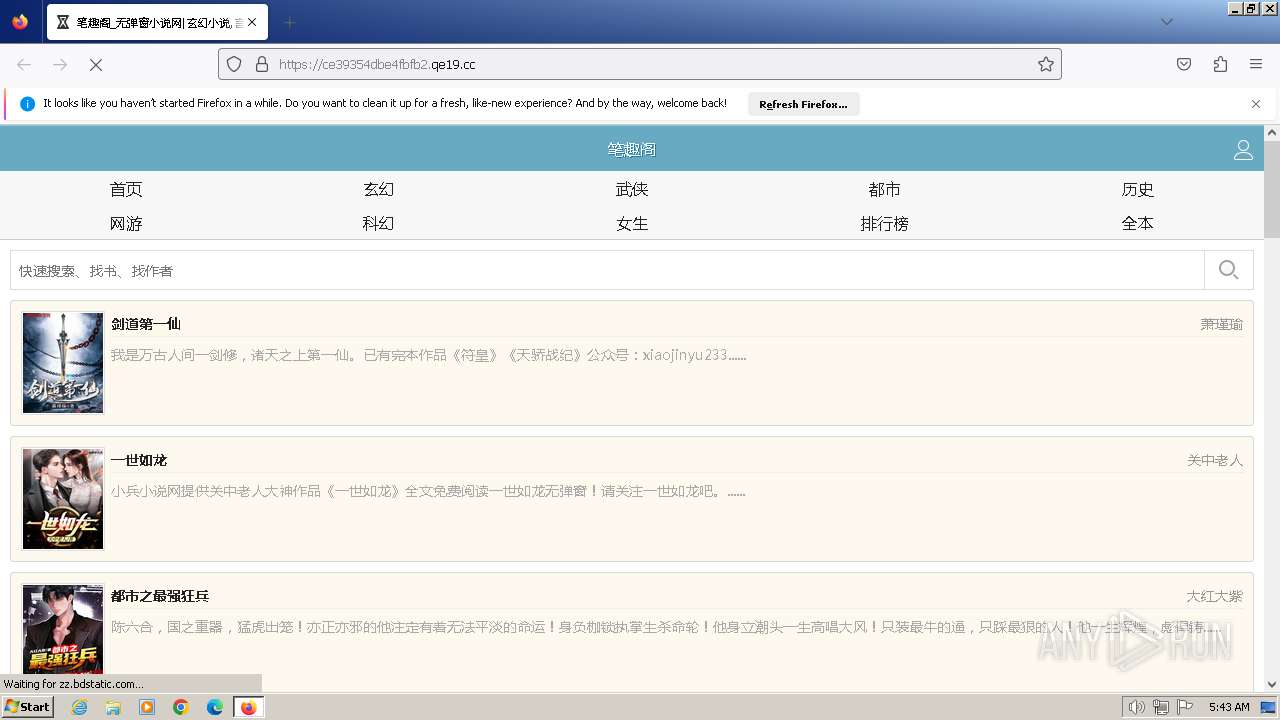Open the 剑道第一仙 cover thumbnail
This screenshot has width=1280, height=720.
(x=63, y=362)
